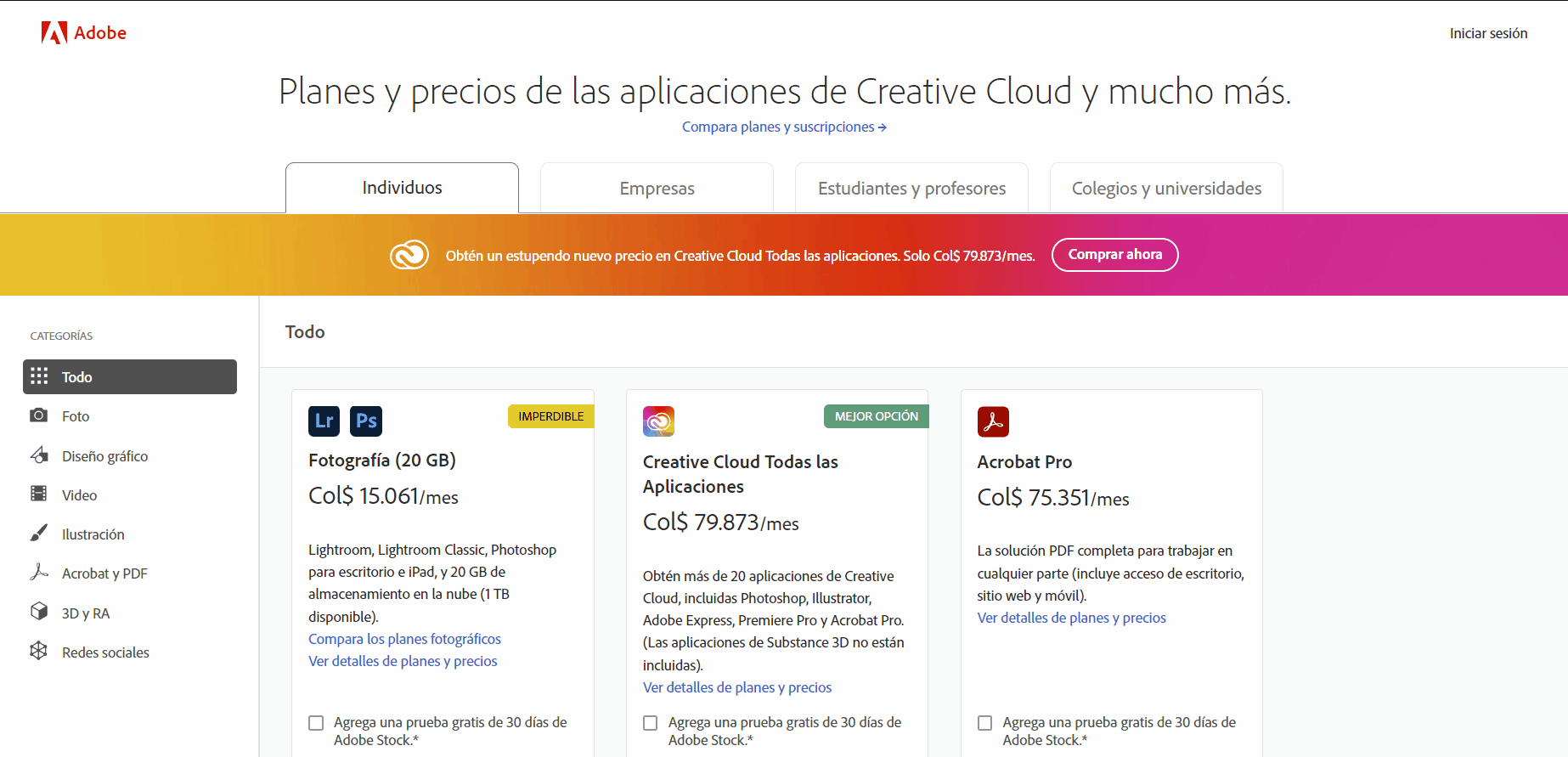Select the Foto camera icon category
Screen dimensions: 1568x757
(x=39, y=415)
